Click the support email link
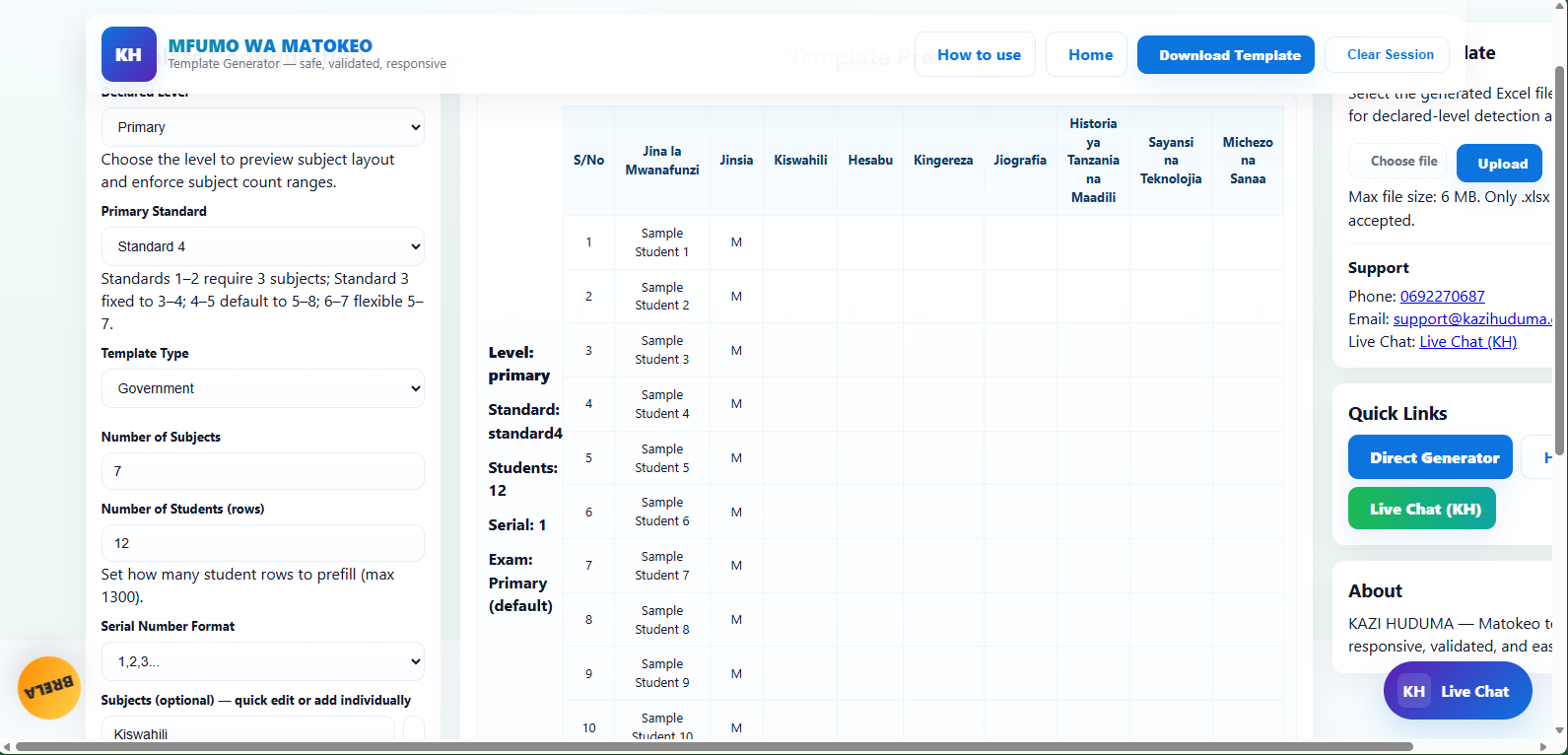 tap(1474, 318)
